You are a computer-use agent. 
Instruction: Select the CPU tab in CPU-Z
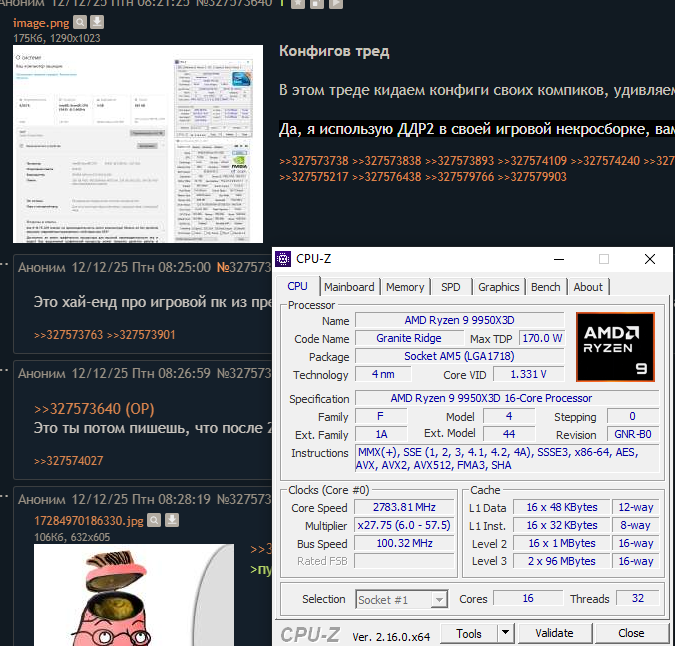pyautogui.click(x=297, y=286)
